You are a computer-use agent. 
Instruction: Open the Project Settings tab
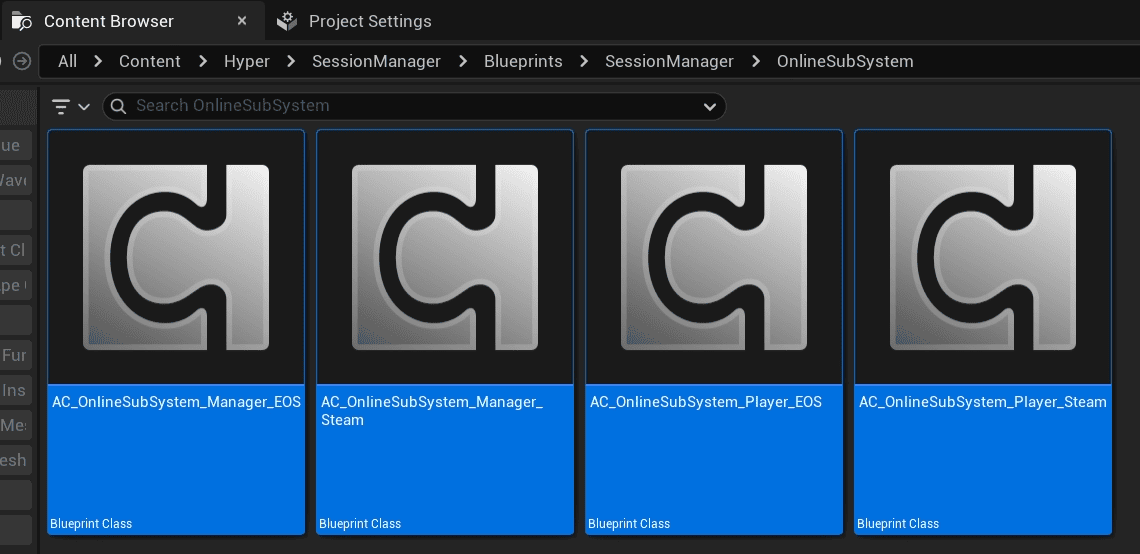click(x=370, y=21)
